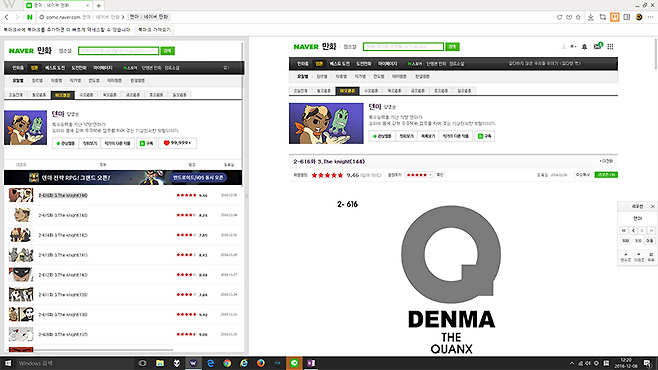
Task: Click green search button in right pane
Action: click(452, 47)
